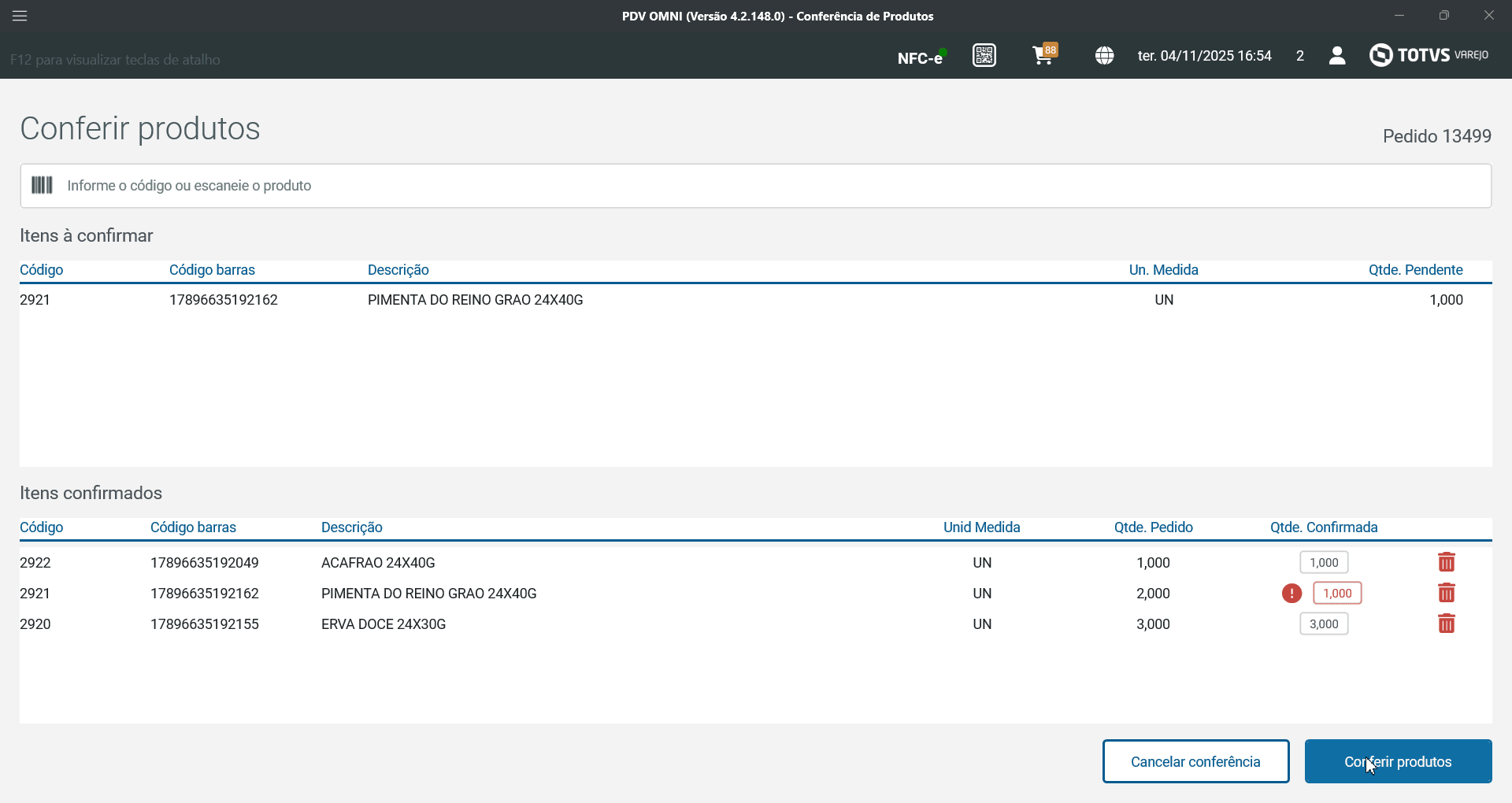Image resolution: width=1512 pixels, height=803 pixels.
Task: Click Qtde. Confirmada column header
Action: click(1324, 527)
